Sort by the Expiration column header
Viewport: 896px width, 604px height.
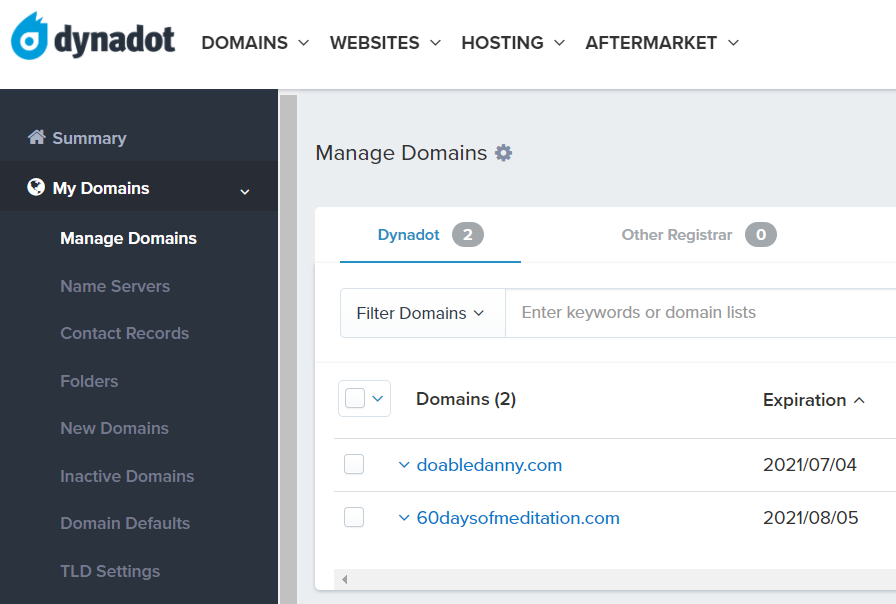pos(814,400)
